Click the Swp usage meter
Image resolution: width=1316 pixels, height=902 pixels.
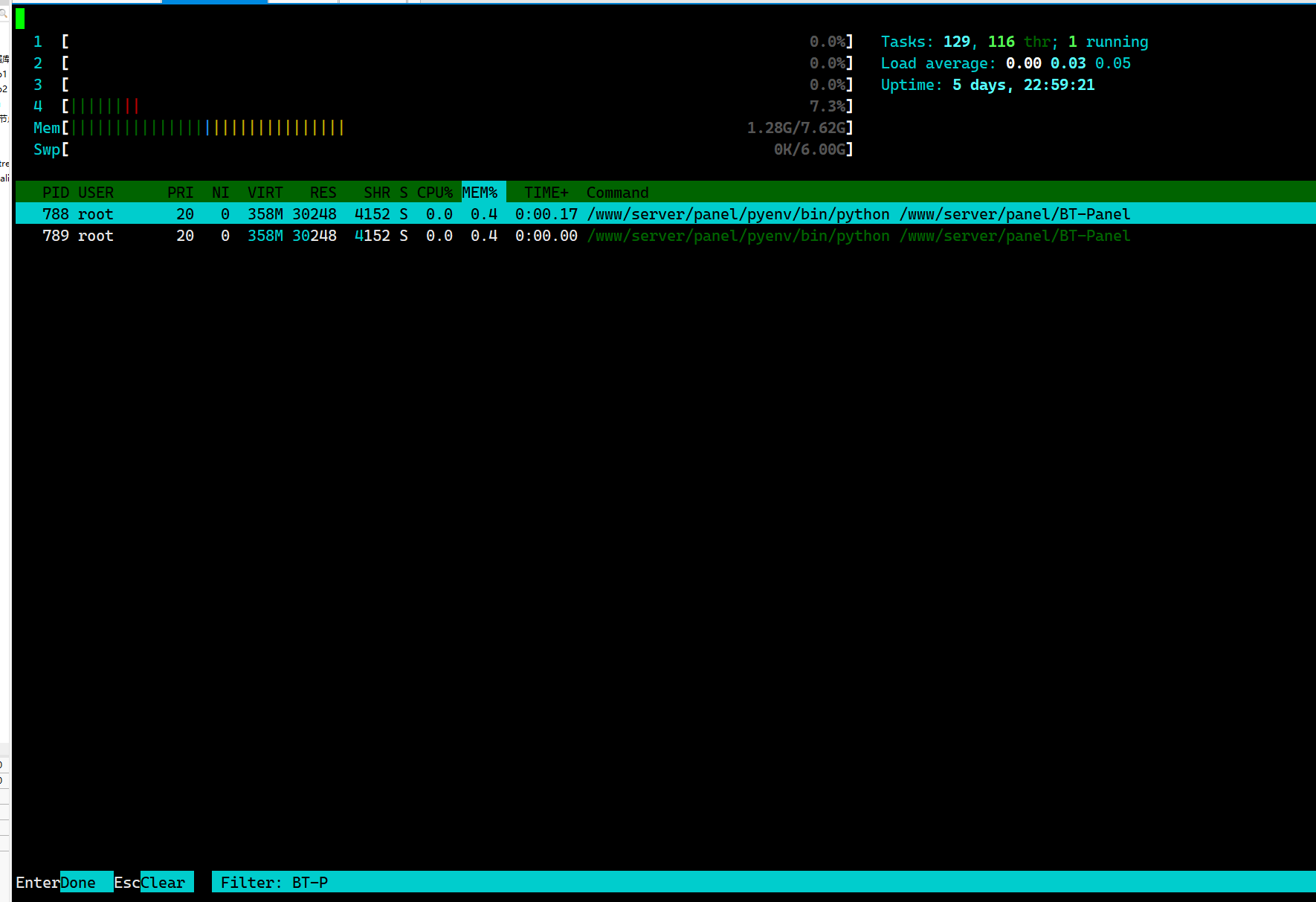(458, 149)
